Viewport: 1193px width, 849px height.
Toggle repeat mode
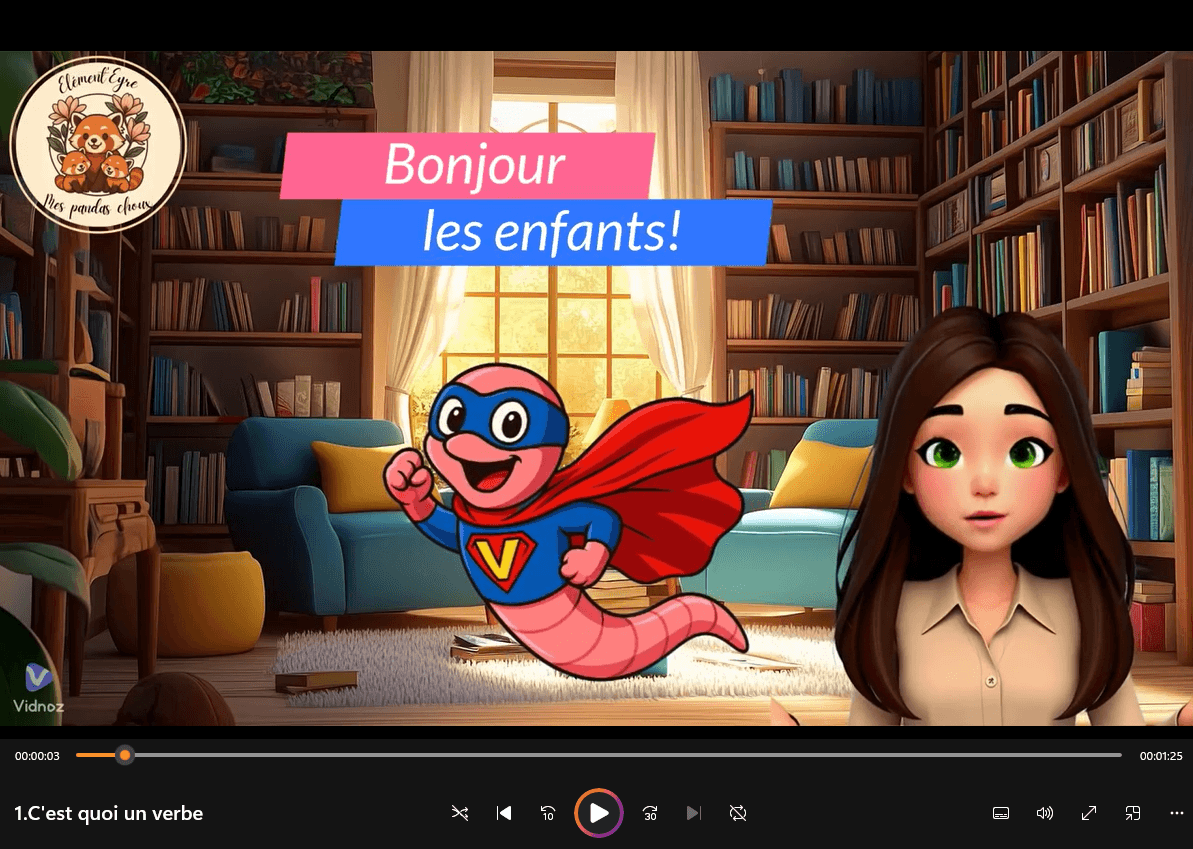tap(737, 812)
